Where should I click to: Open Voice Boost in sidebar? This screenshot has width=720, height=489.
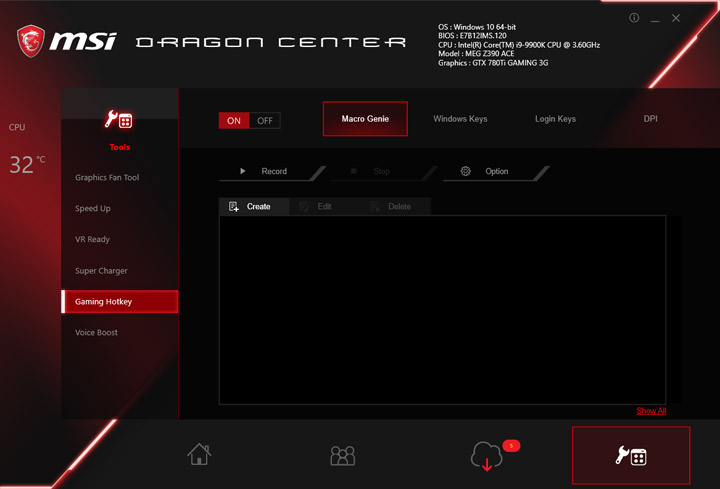click(96, 332)
